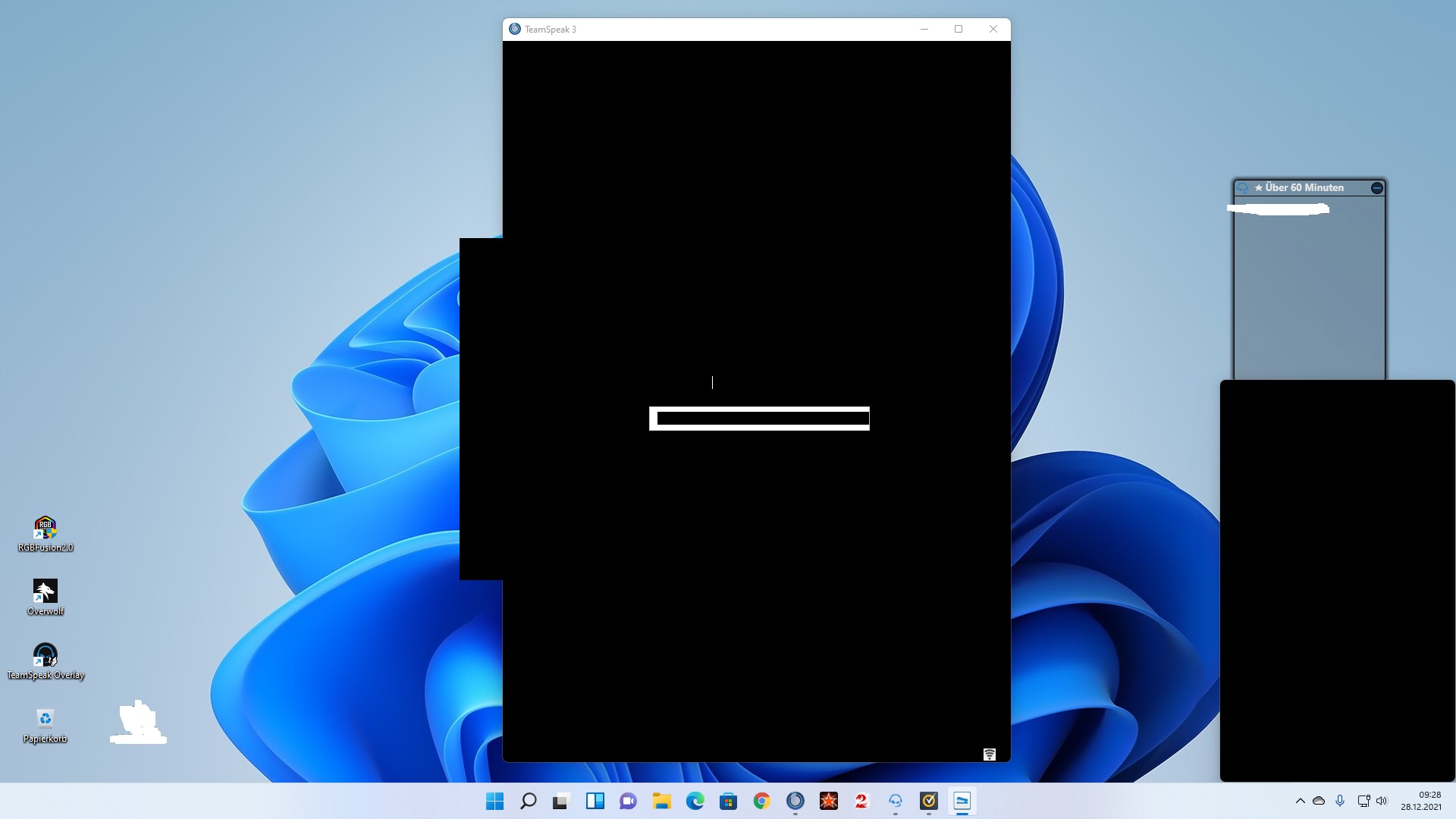Open the Widgets panel from taskbar

tap(595, 801)
